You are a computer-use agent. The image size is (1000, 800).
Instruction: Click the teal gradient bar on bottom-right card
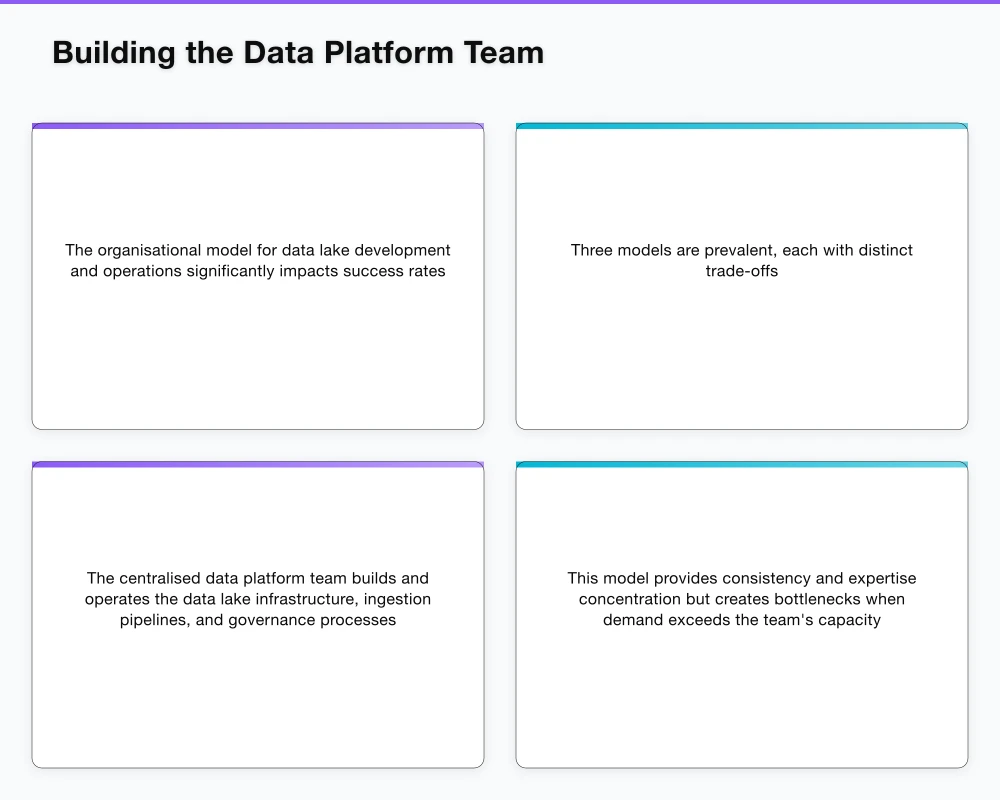tap(741, 465)
